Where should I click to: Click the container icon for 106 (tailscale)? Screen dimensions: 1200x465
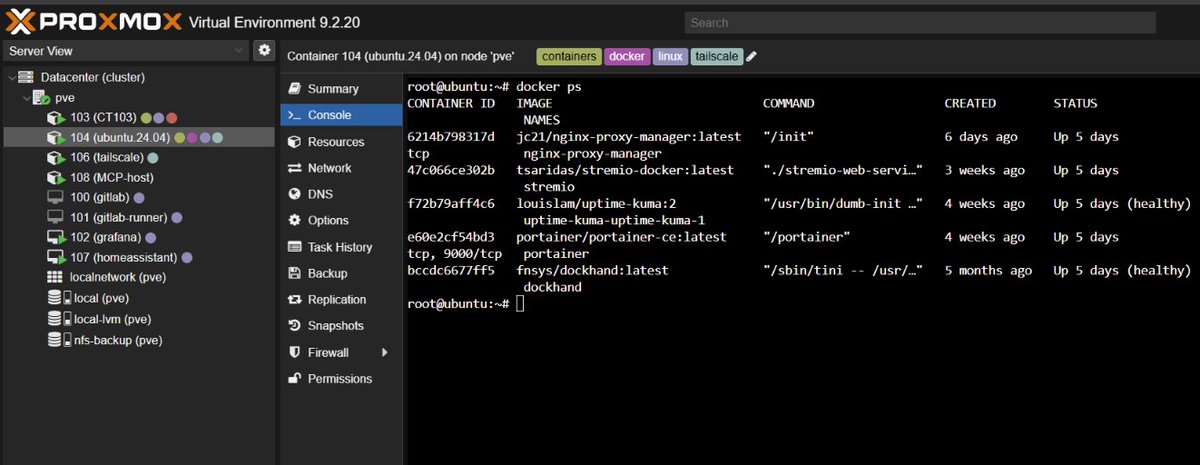click(x=56, y=158)
